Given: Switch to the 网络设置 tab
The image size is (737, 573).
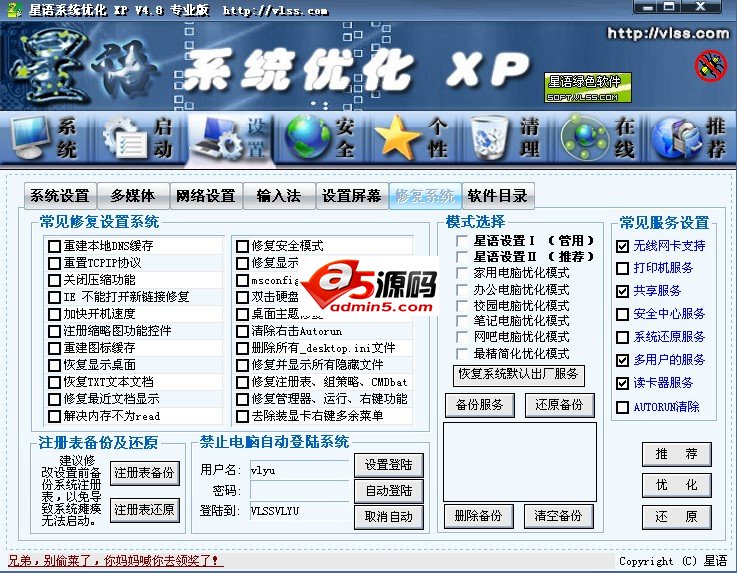Looking at the screenshot, I should click(x=206, y=196).
